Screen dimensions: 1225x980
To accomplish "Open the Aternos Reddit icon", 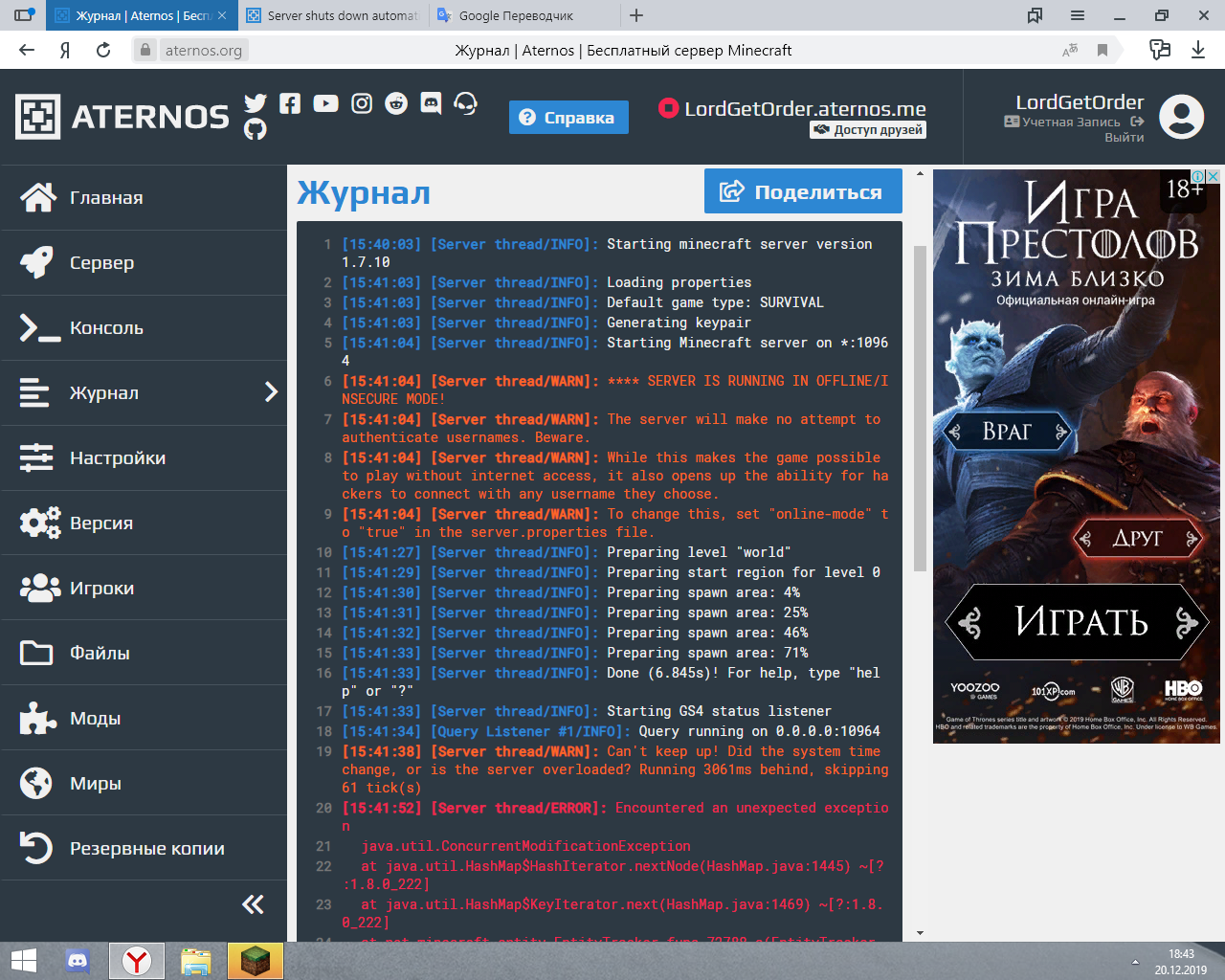I will pos(396,103).
